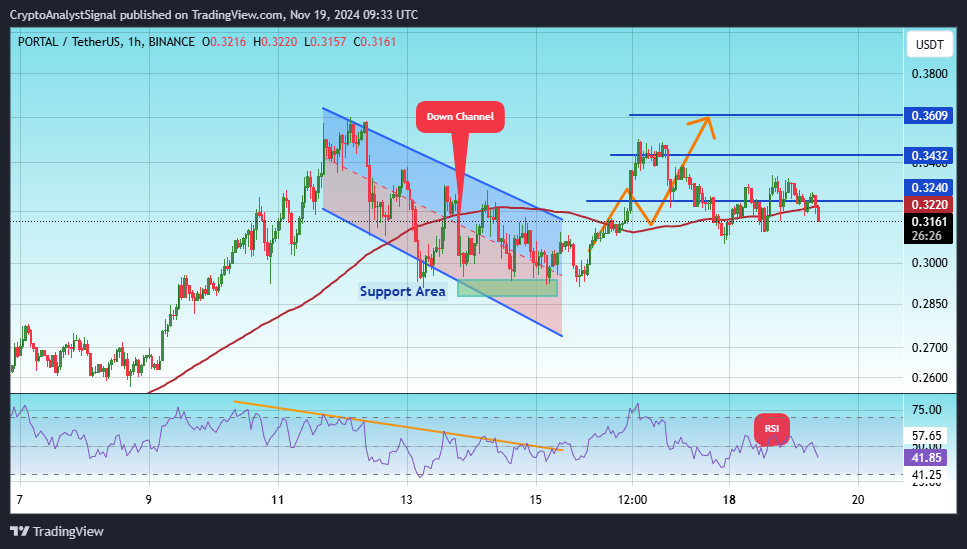Click the RSI 57.65 value label
967x549 pixels.
926,436
